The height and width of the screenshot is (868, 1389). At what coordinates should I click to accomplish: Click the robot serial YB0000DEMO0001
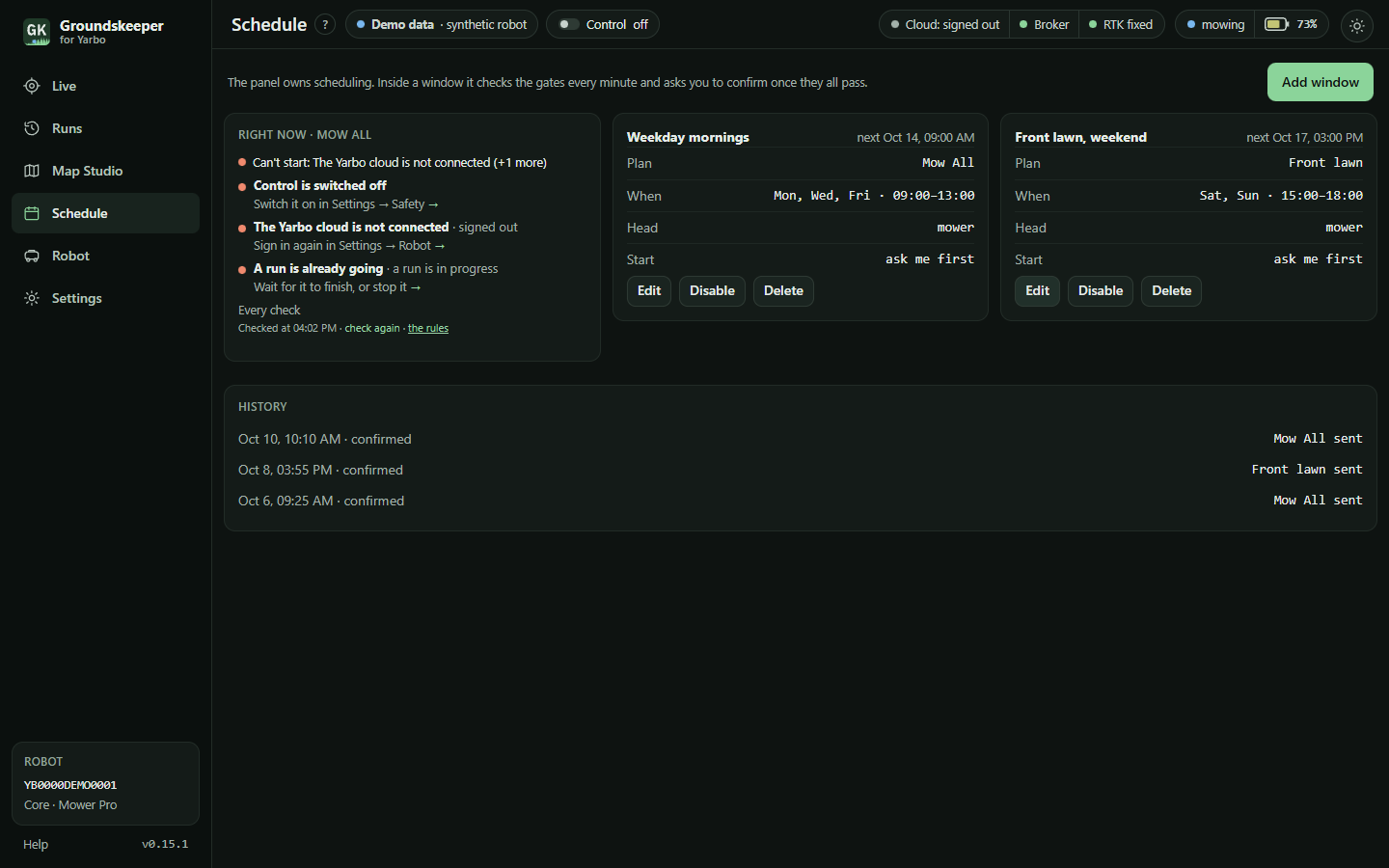click(70, 785)
